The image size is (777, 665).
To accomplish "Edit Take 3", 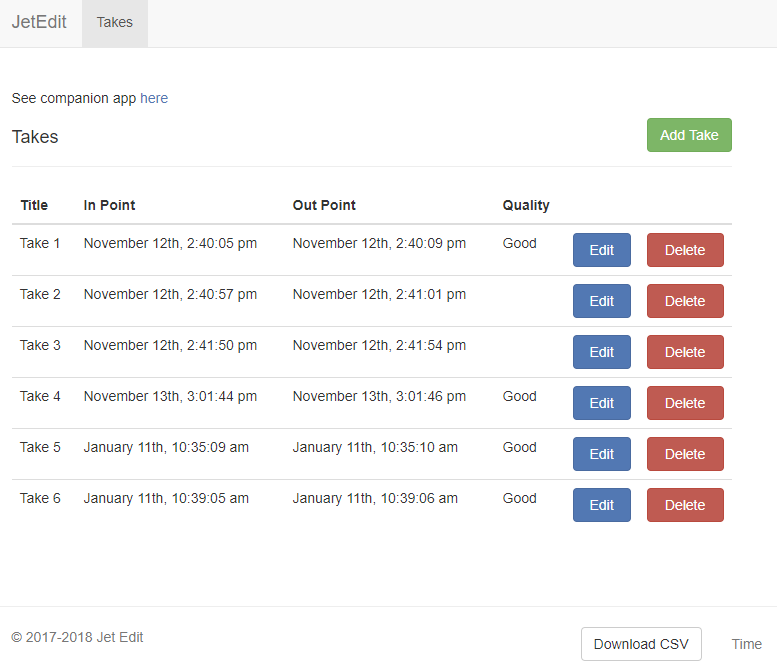I will (x=602, y=352).
